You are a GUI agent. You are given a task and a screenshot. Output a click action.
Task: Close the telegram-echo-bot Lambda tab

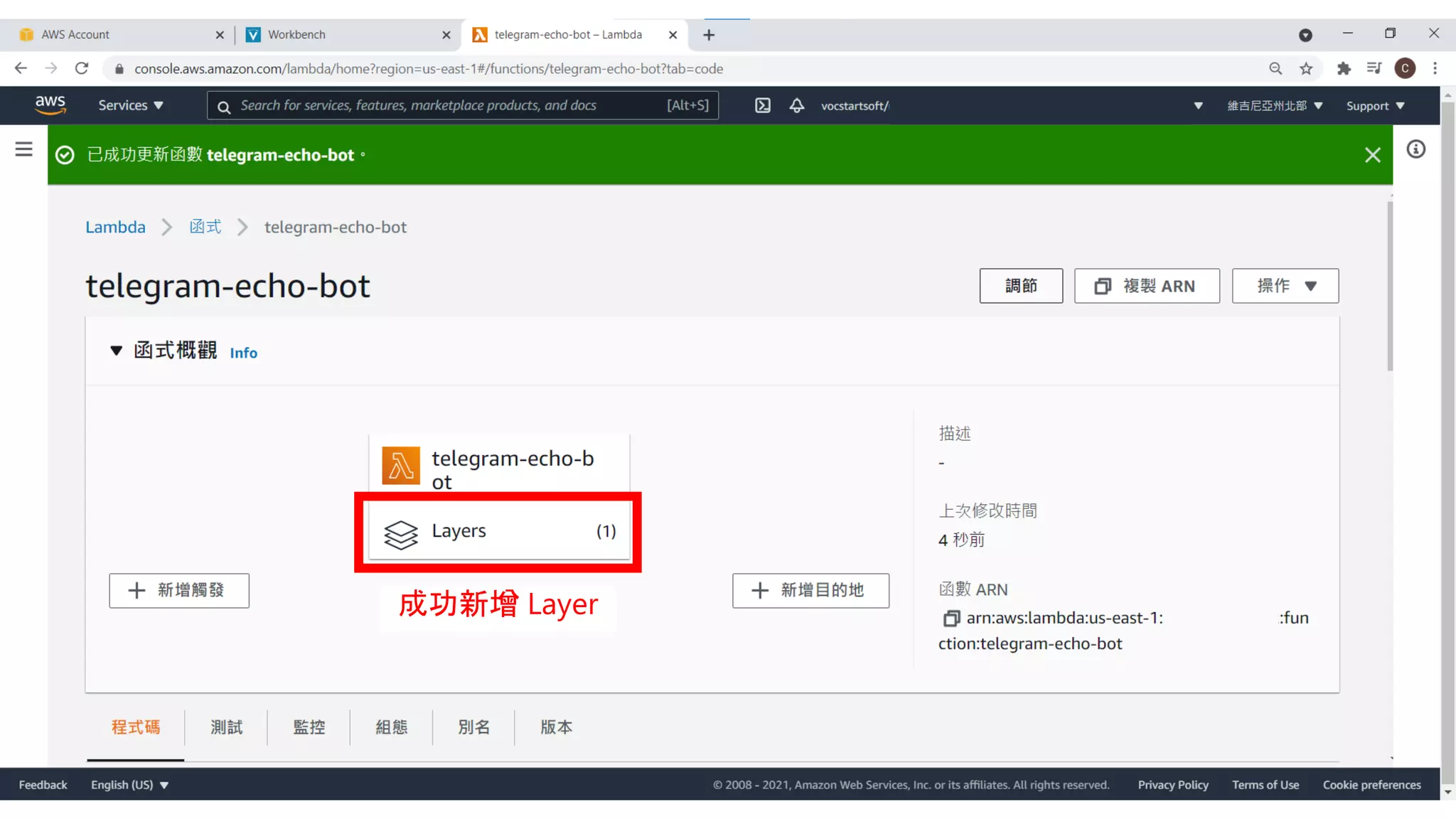coord(673,35)
